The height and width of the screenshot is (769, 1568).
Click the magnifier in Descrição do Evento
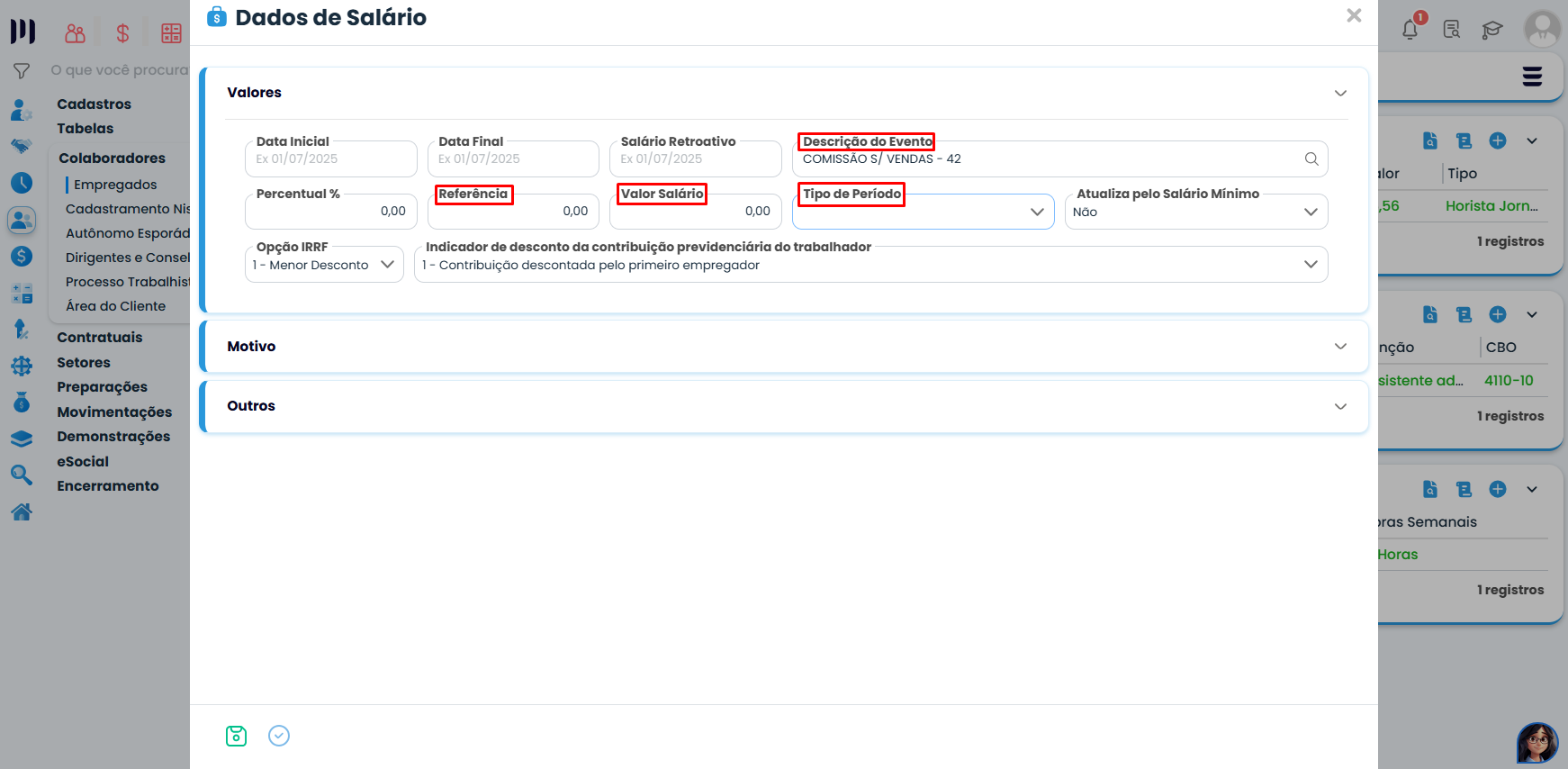[1311, 158]
